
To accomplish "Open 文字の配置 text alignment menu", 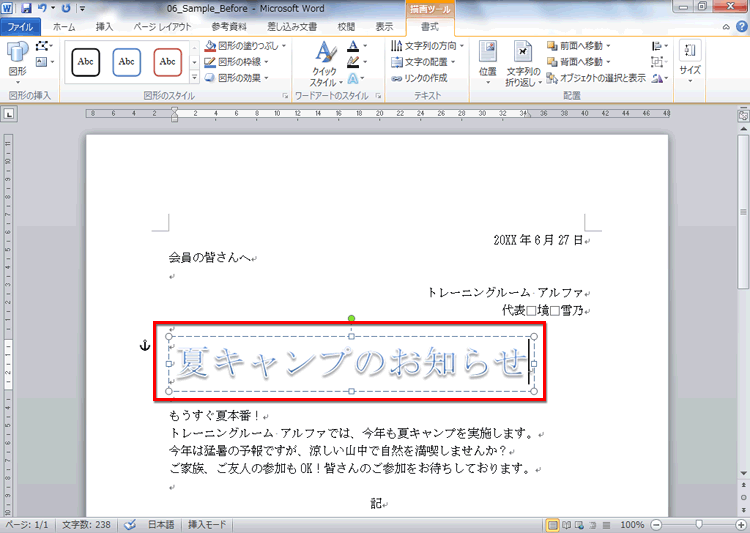I will click(423, 62).
